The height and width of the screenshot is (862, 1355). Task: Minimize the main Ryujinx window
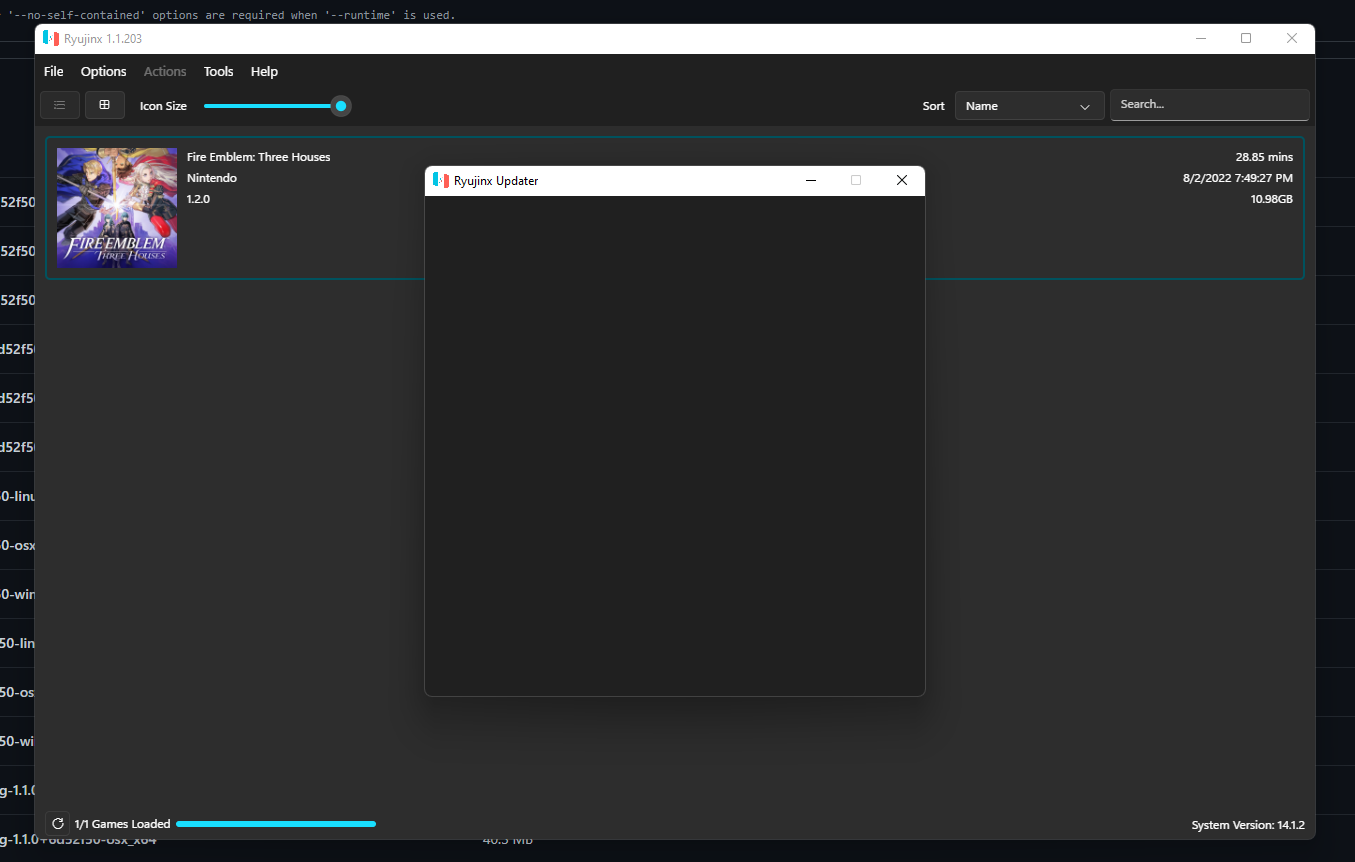1200,38
